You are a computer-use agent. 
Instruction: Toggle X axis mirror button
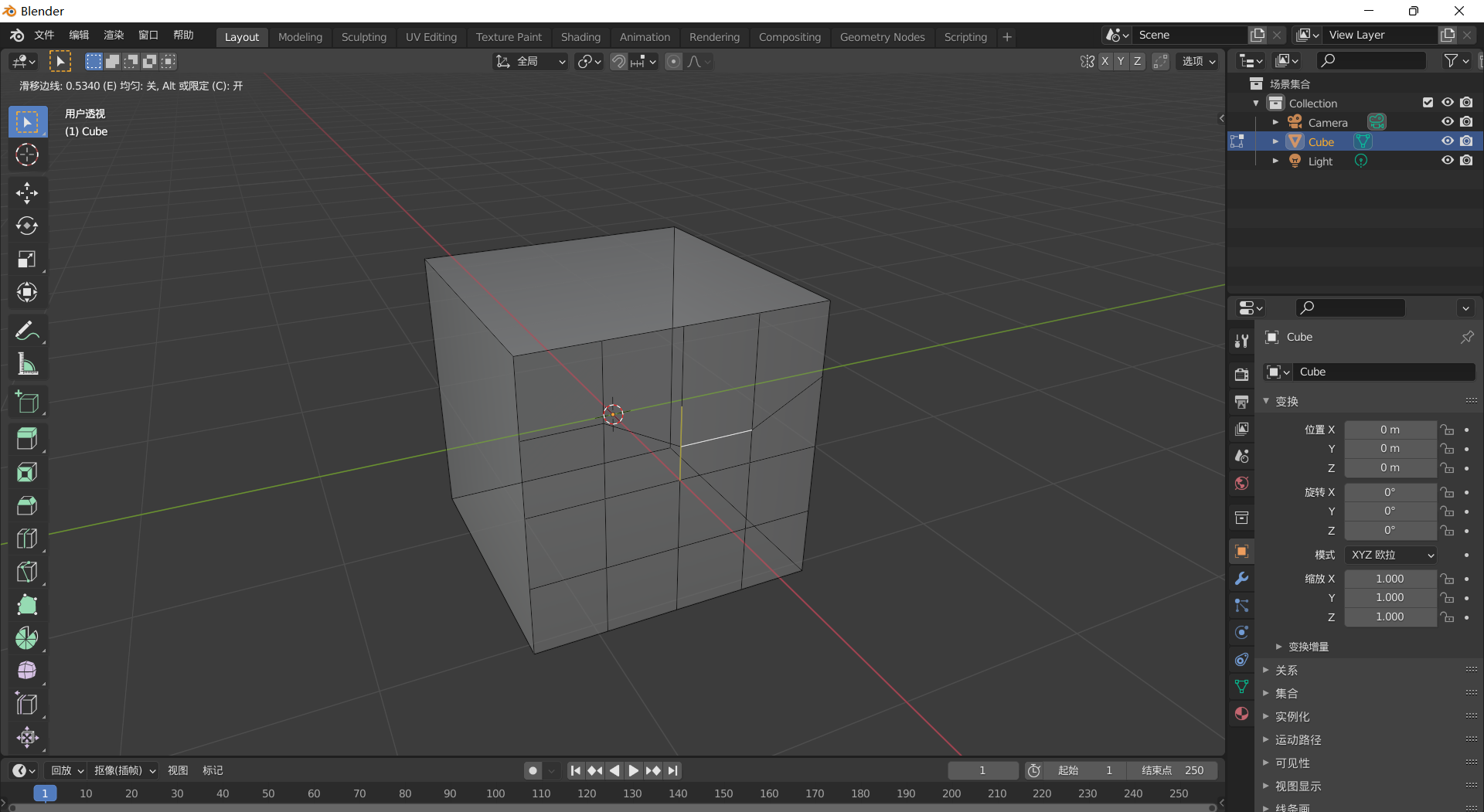pyautogui.click(x=1104, y=62)
